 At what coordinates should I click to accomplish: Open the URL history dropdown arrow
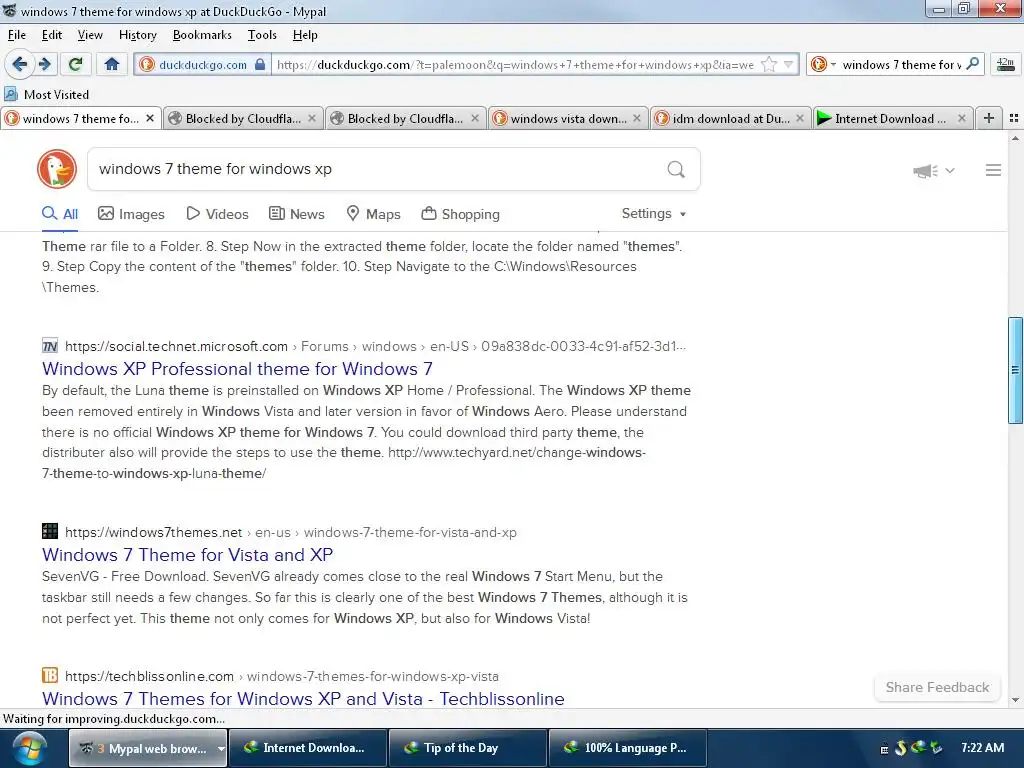click(788, 64)
